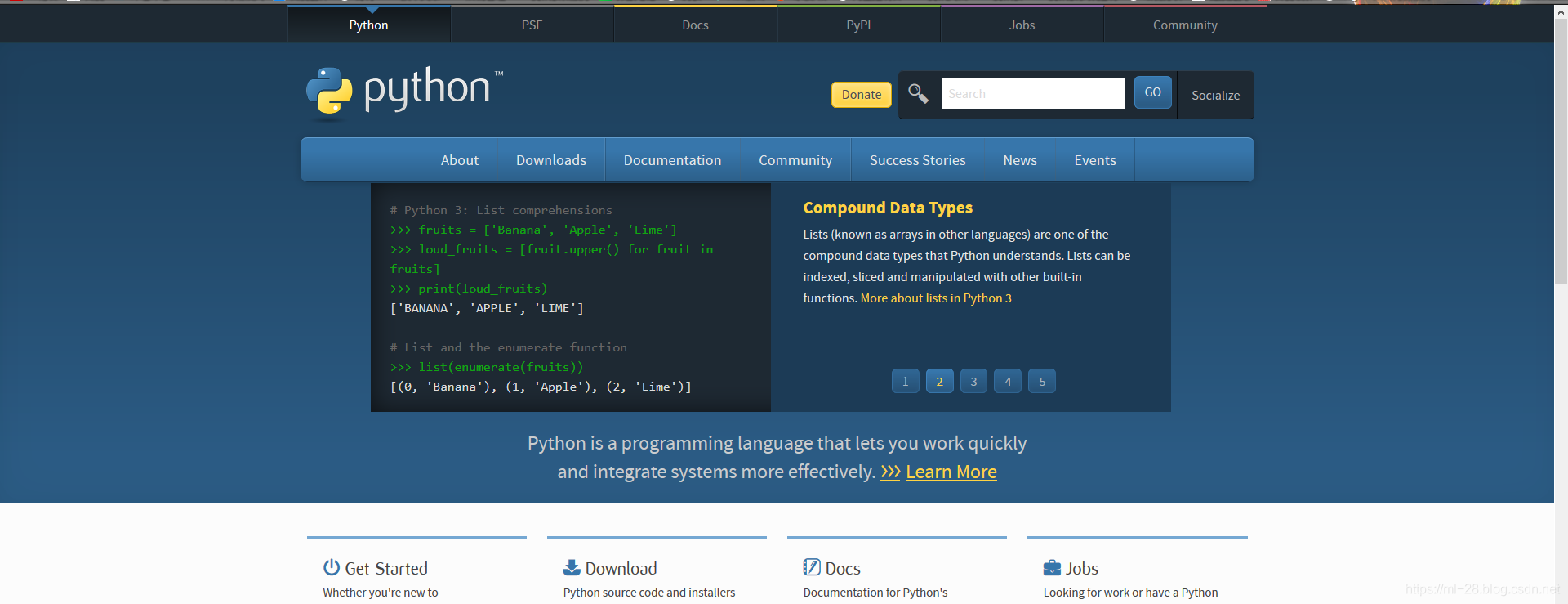Open the About navigation menu

click(x=460, y=160)
